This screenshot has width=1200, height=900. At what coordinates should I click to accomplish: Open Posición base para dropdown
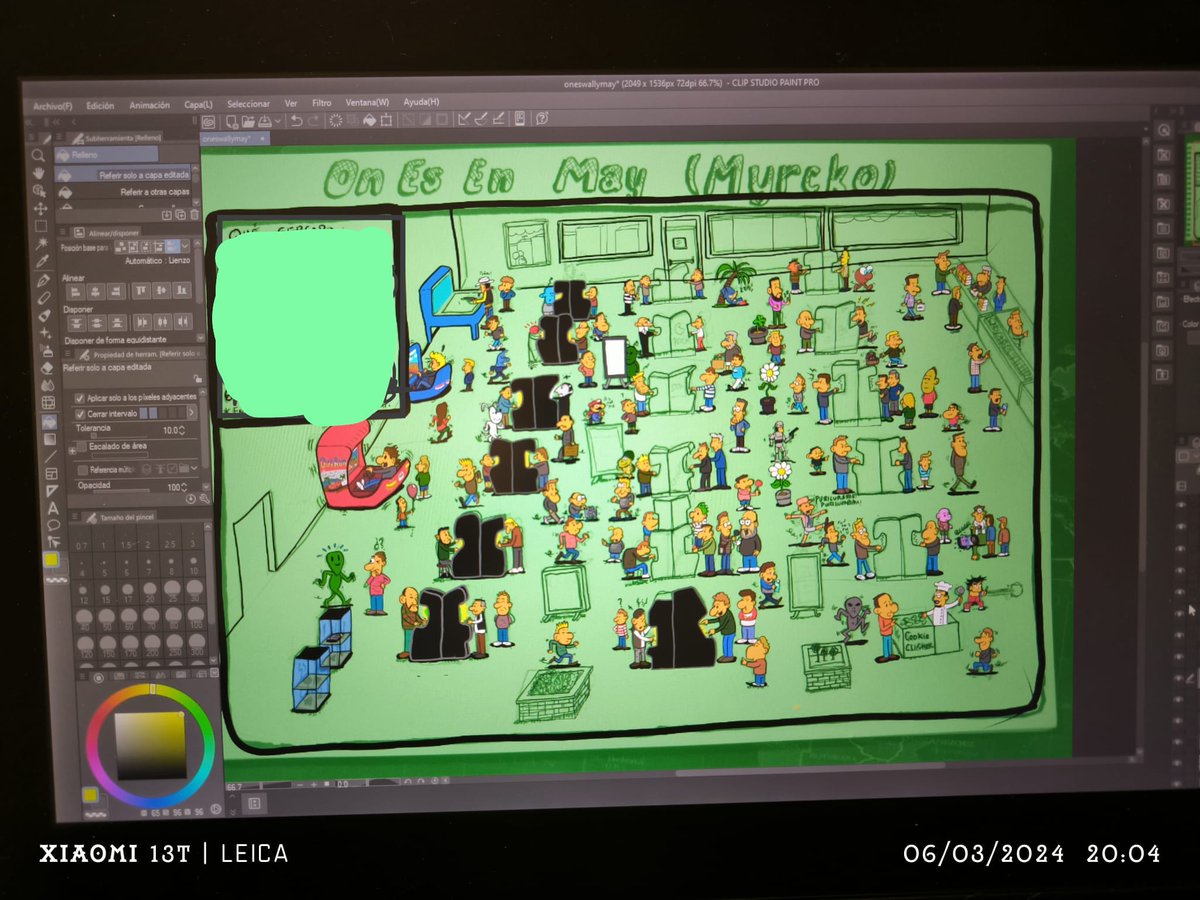click(x=185, y=246)
